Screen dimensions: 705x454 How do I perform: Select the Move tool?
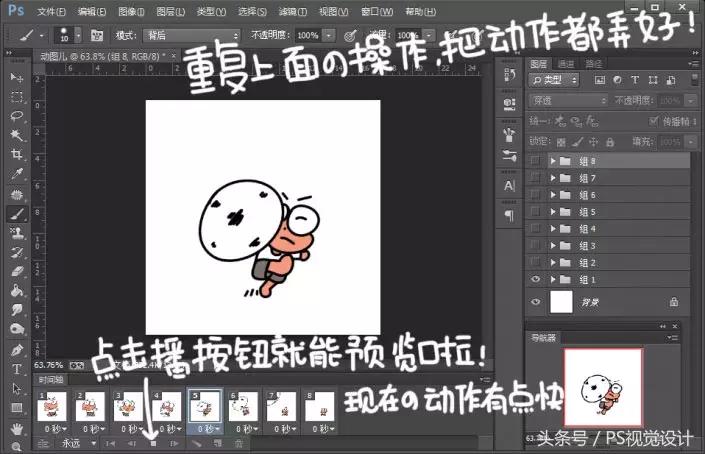pos(17,78)
